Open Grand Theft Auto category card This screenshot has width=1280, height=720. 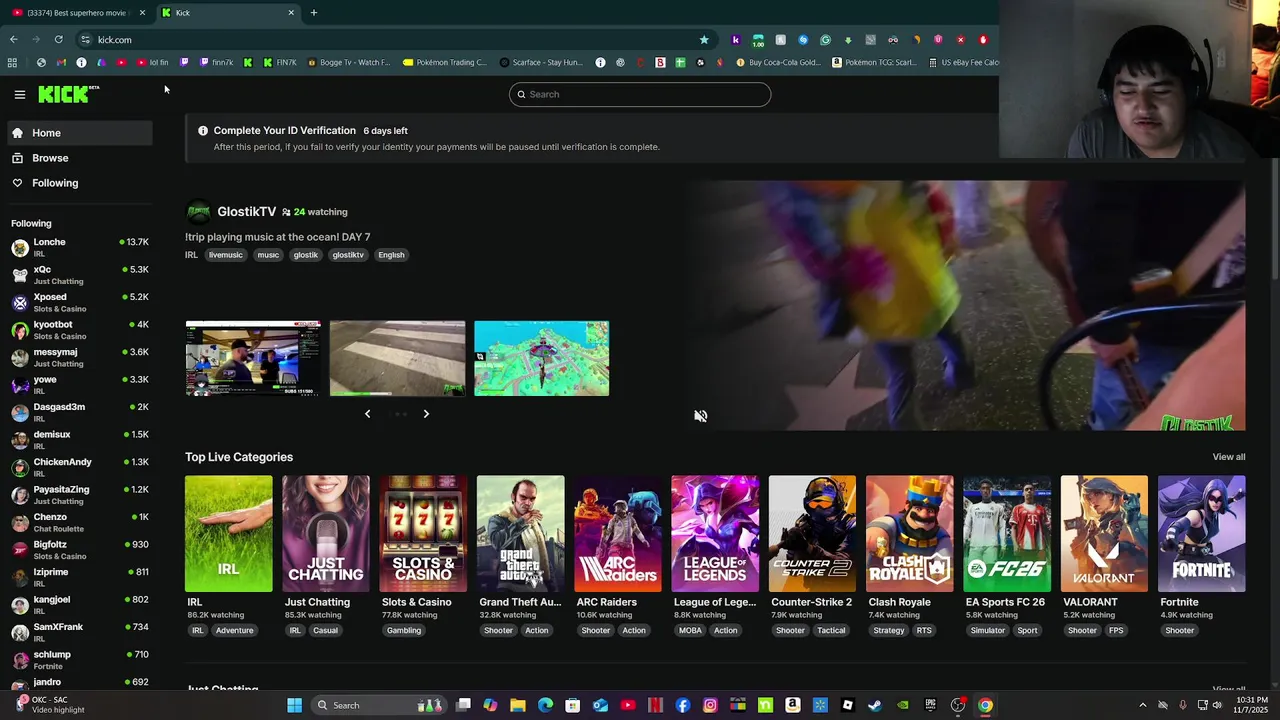[x=520, y=534]
